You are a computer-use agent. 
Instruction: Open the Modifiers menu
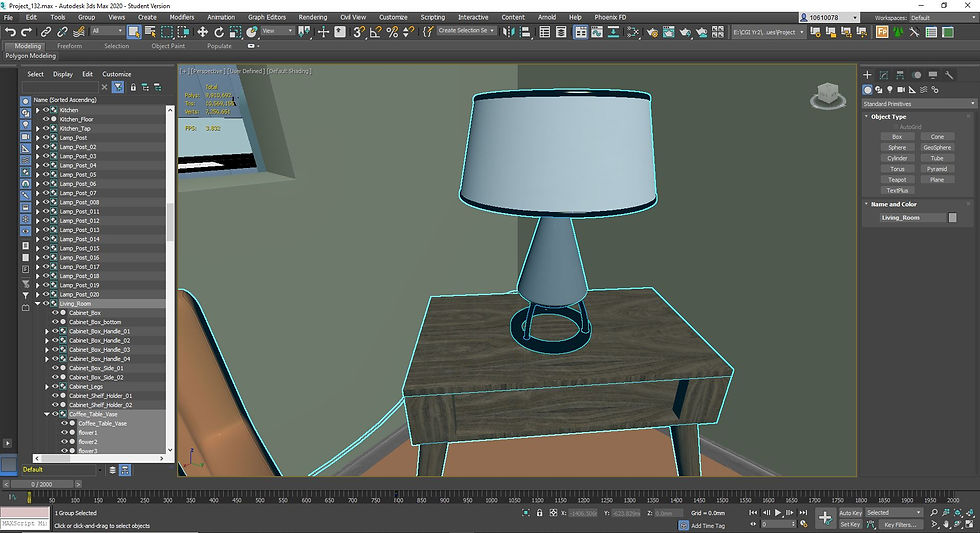(x=182, y=17)
